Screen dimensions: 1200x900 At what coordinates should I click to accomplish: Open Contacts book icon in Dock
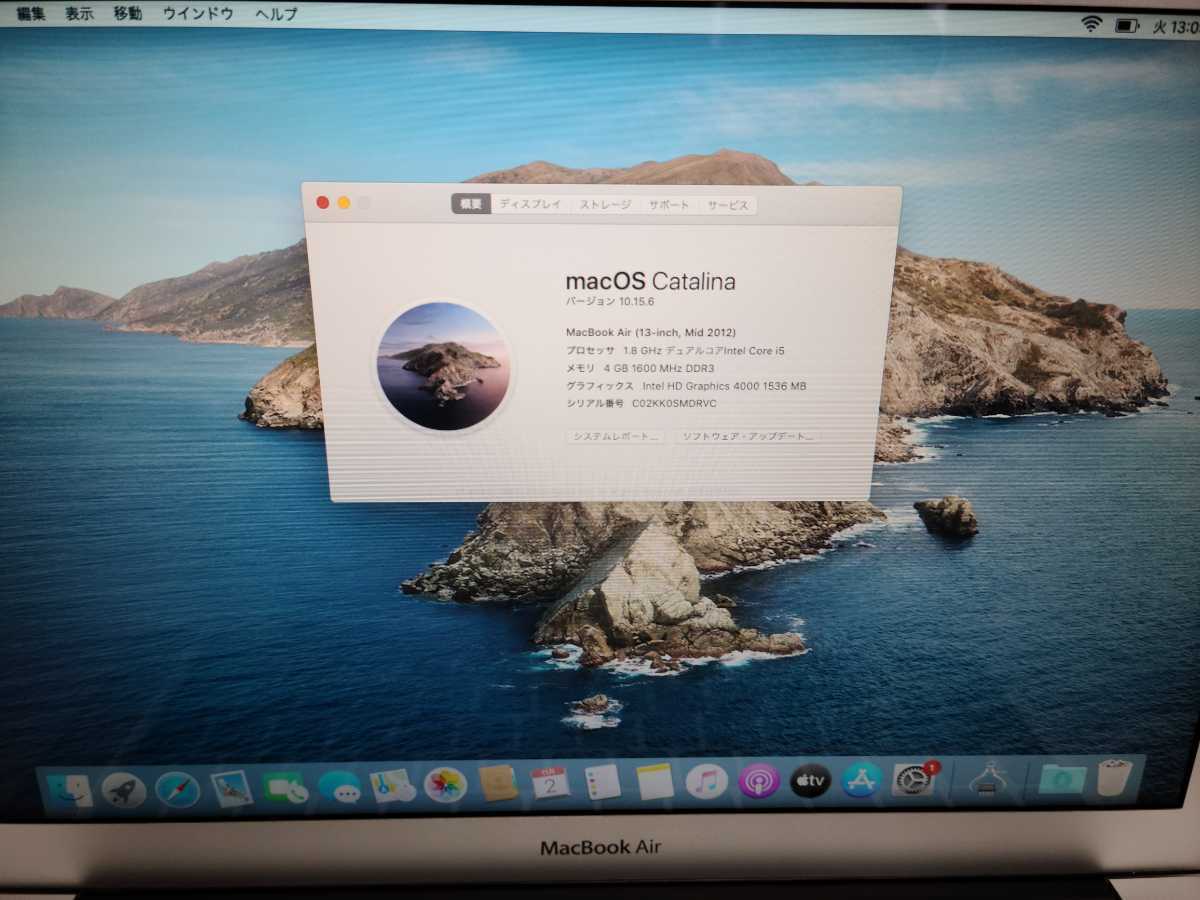(498, 784)
